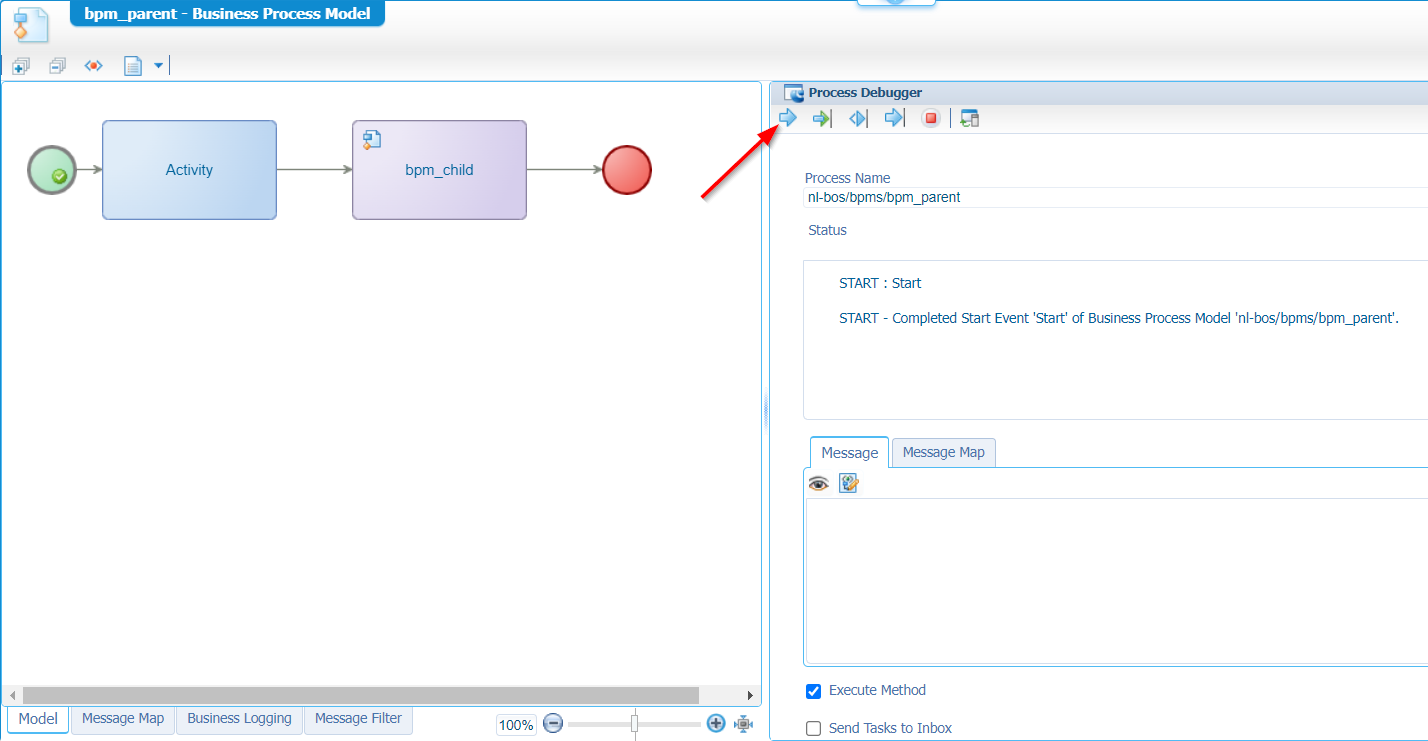Screen dimensions: 1428x741
Task: Click the first blue arrow in debugger toolbar
Action: coord(788,119)
